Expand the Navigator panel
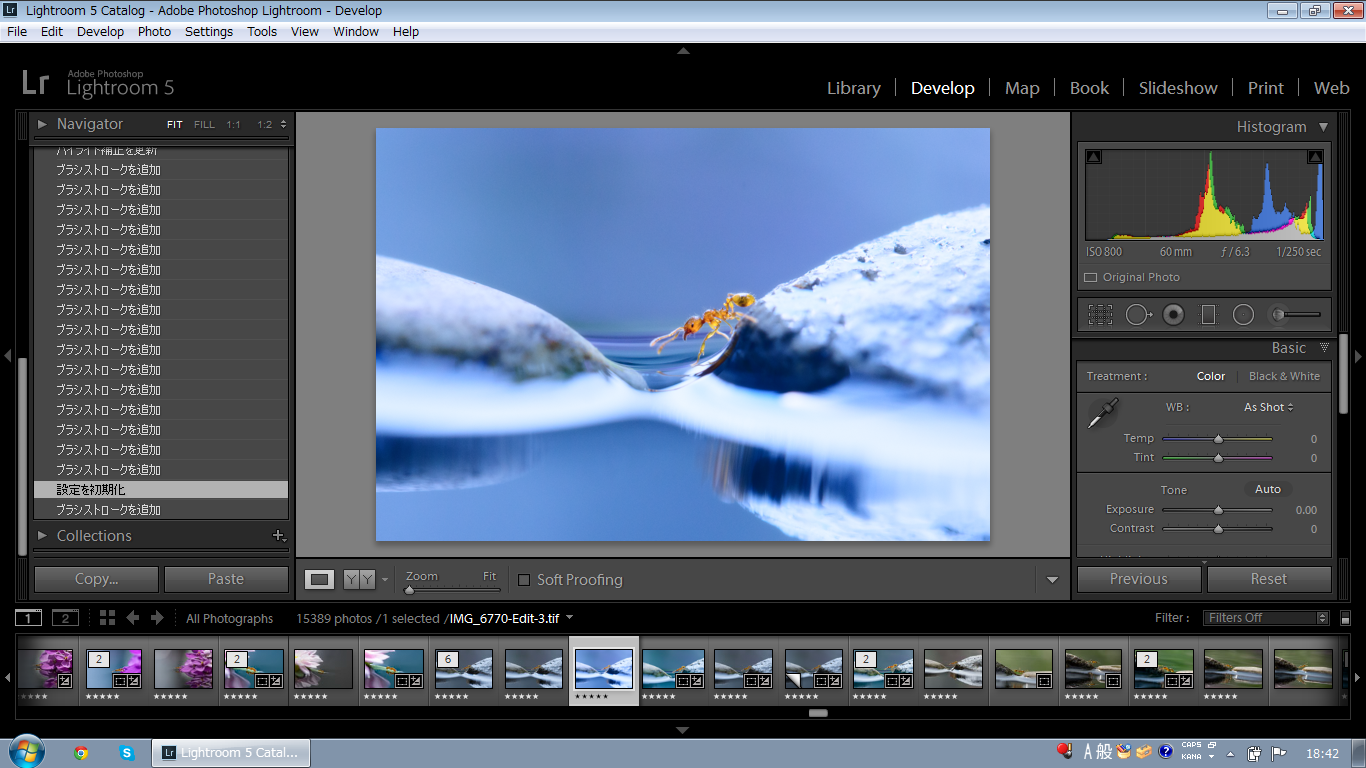The height and width of the screenshot is (768, 1366). 42,124
